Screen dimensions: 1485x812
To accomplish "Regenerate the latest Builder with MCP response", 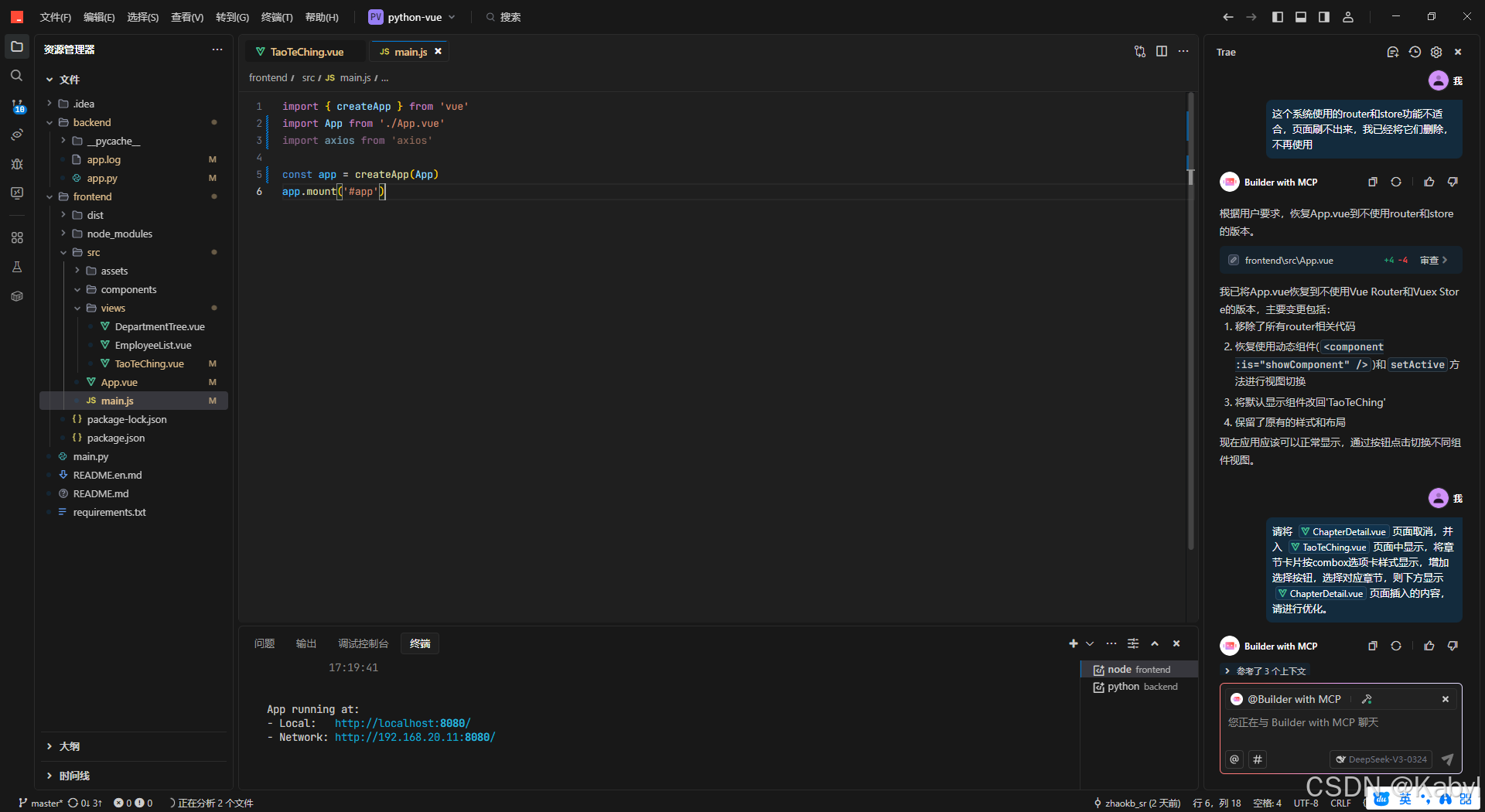I will 1396,646.
